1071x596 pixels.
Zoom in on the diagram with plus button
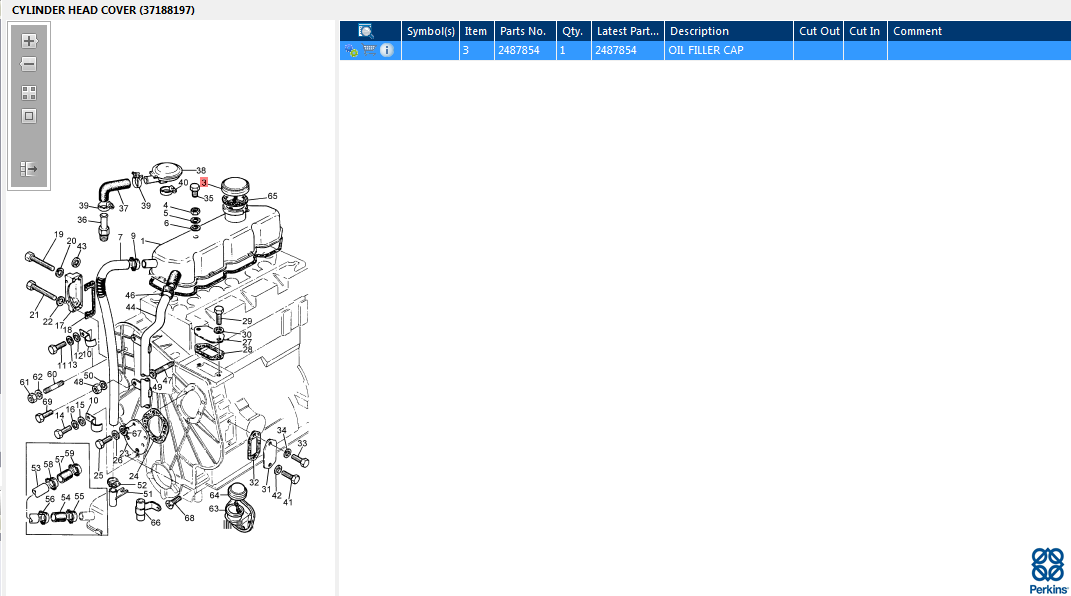coord(29,41)
